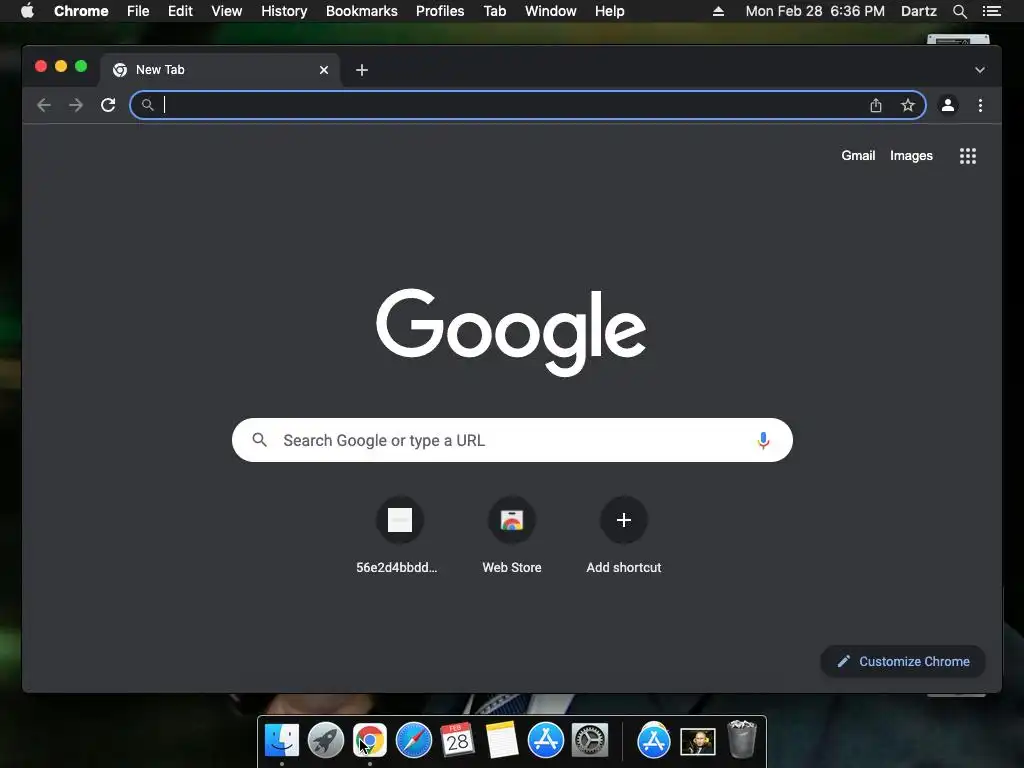Open the Google apps grid
Image resolution: width=1024 pixels, height=768 pixels.
click(968, 156)
